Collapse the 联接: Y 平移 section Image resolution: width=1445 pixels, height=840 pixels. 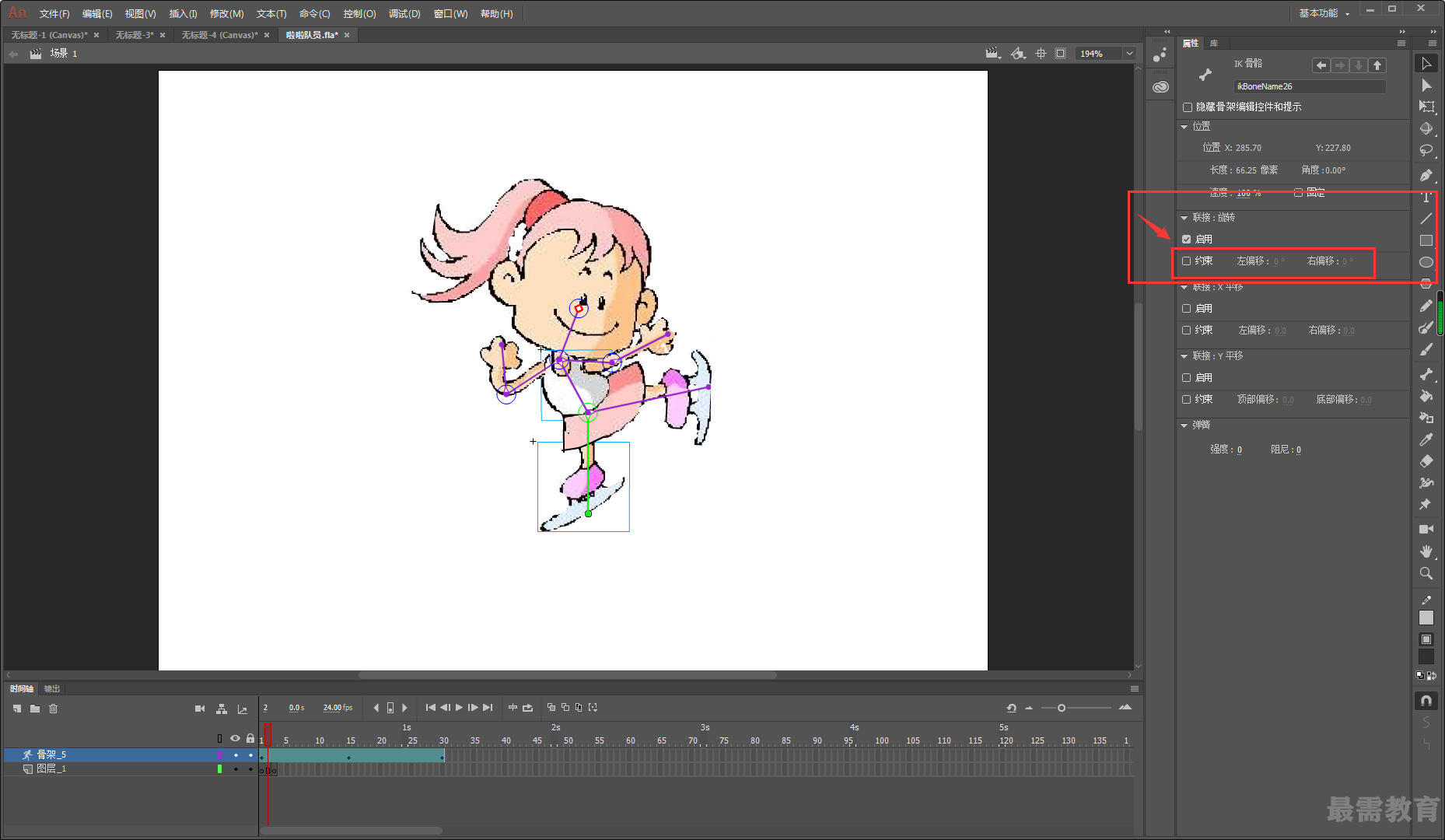click(x=1184, y=356)
